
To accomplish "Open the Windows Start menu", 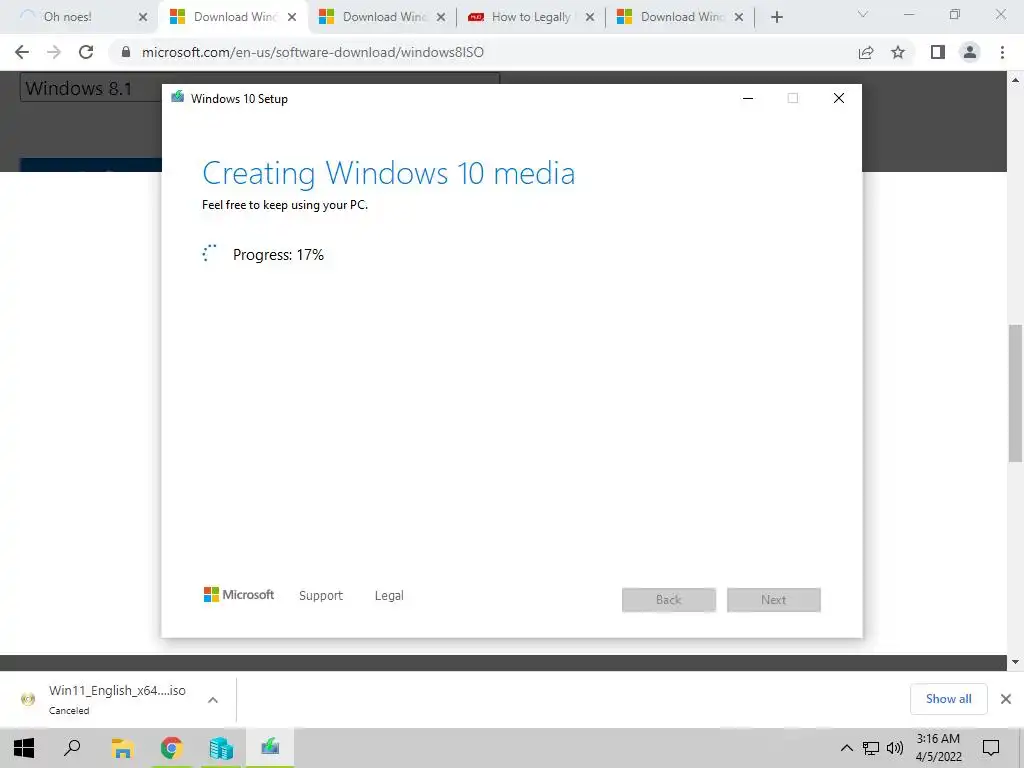I will coord(24,748).
